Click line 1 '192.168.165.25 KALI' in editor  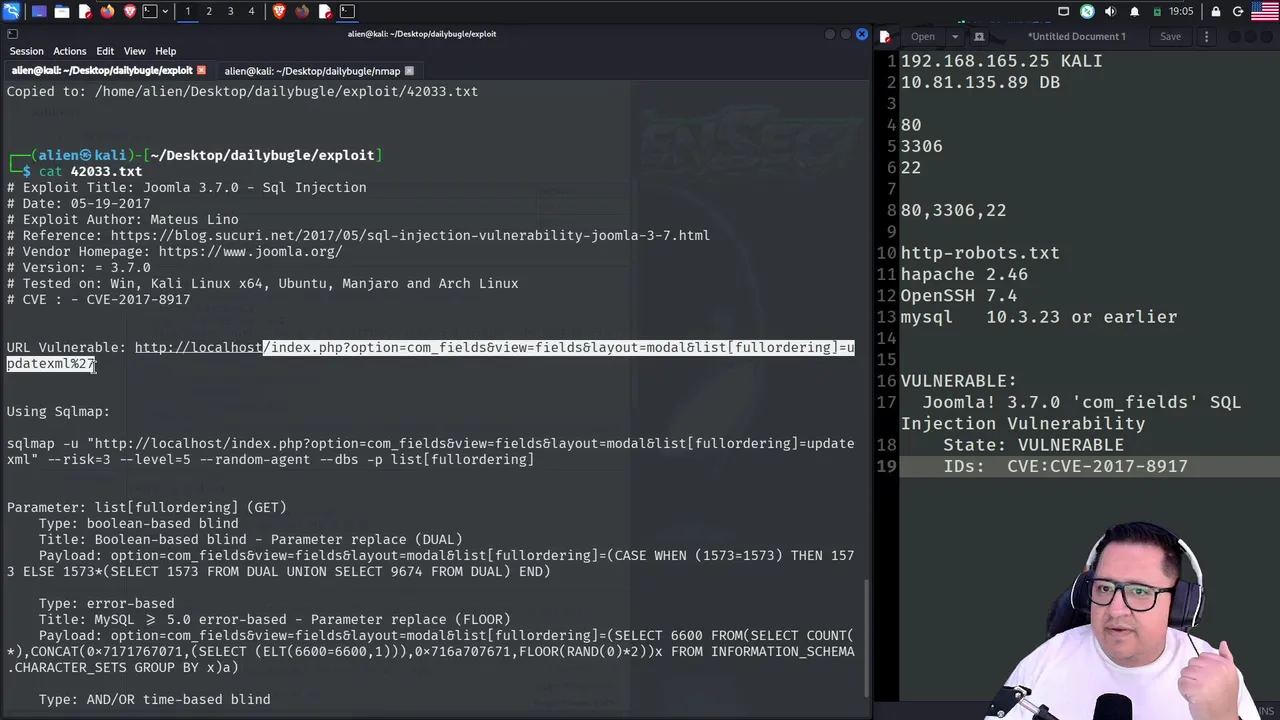(x=1001, y=61)
